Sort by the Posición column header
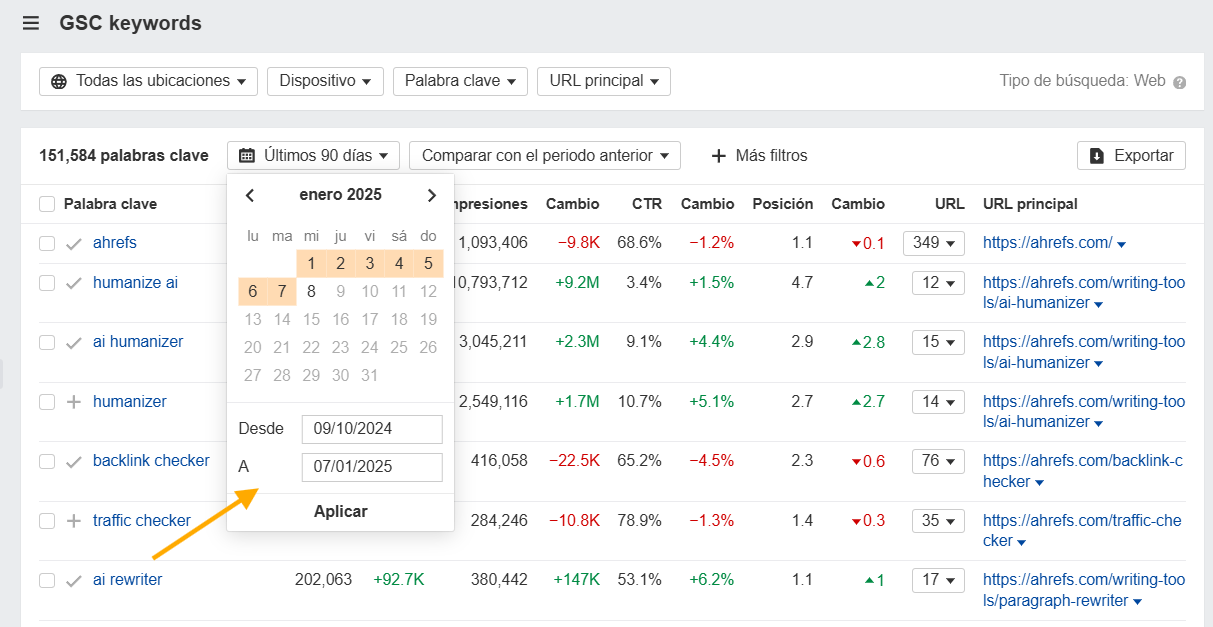Screen dimensions: 1213x627 tap(783, 204)
